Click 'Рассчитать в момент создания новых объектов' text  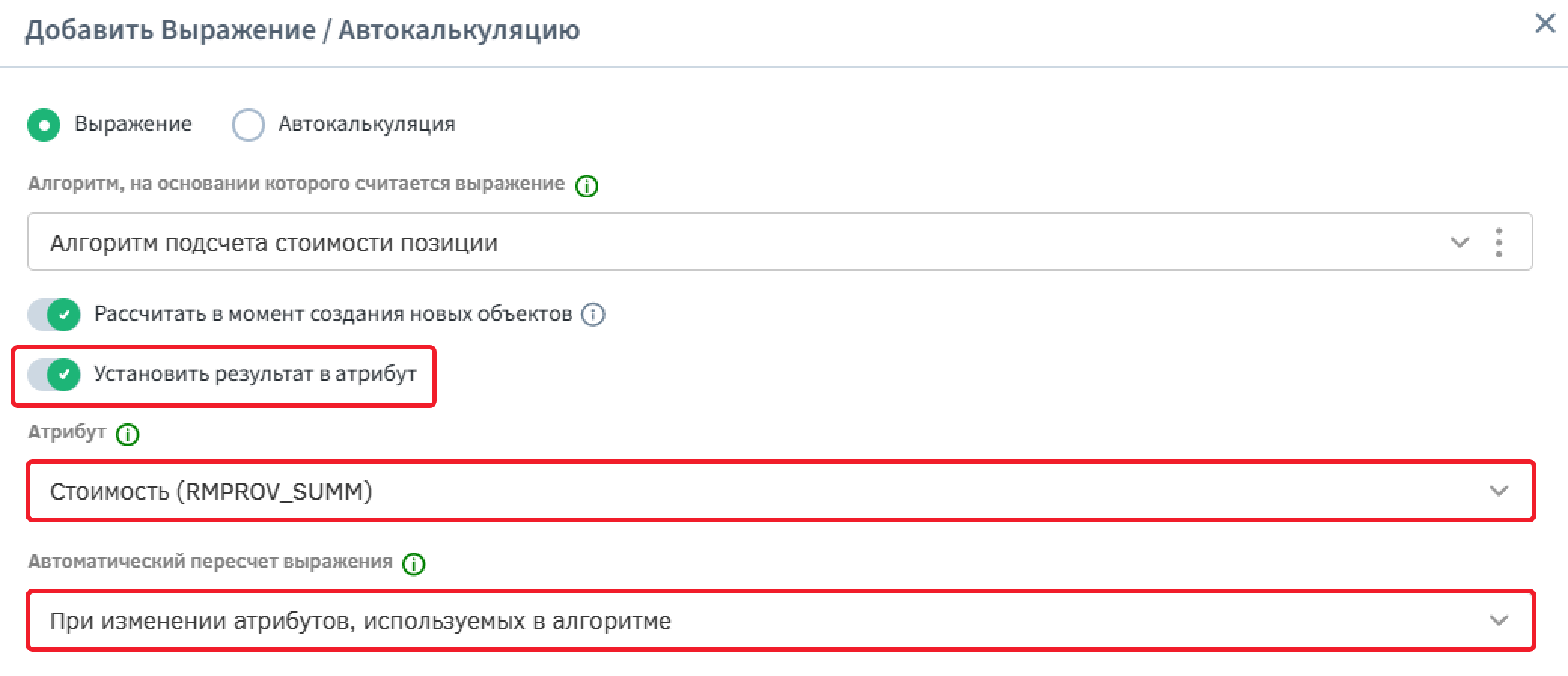coord(333,314)
